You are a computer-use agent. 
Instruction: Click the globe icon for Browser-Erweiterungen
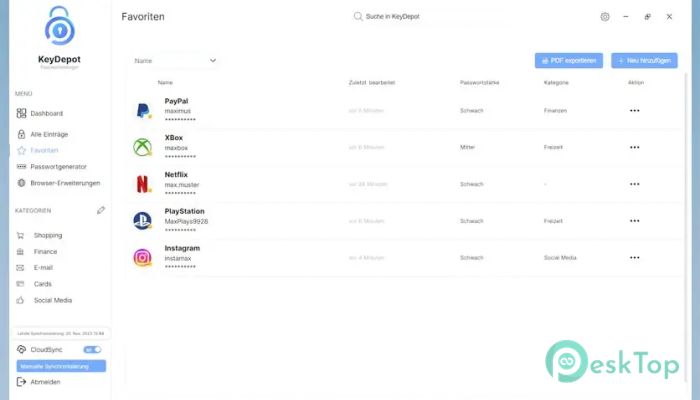tap(21, 183)
